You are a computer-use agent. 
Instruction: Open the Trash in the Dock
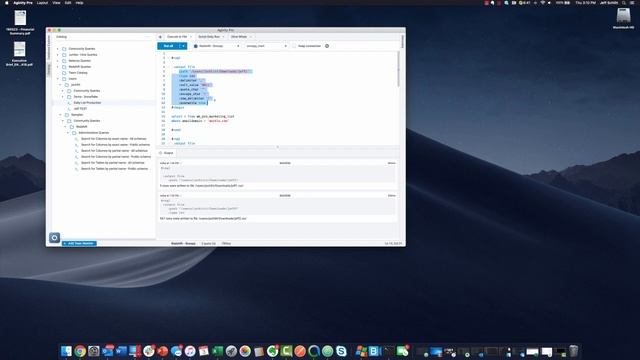(574, 351)
